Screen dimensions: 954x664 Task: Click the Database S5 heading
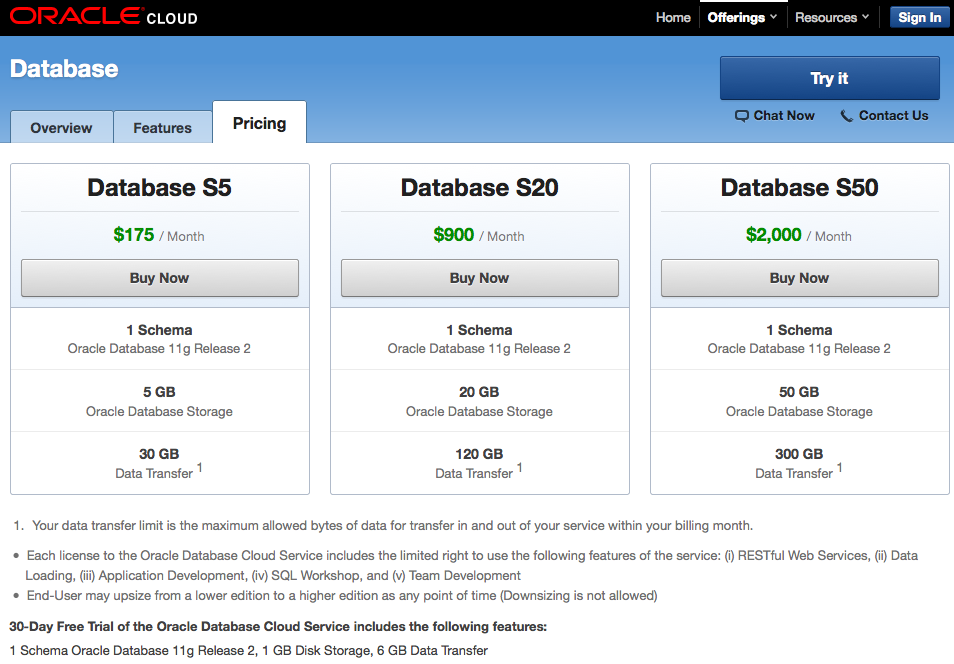(x=159, y=187)
